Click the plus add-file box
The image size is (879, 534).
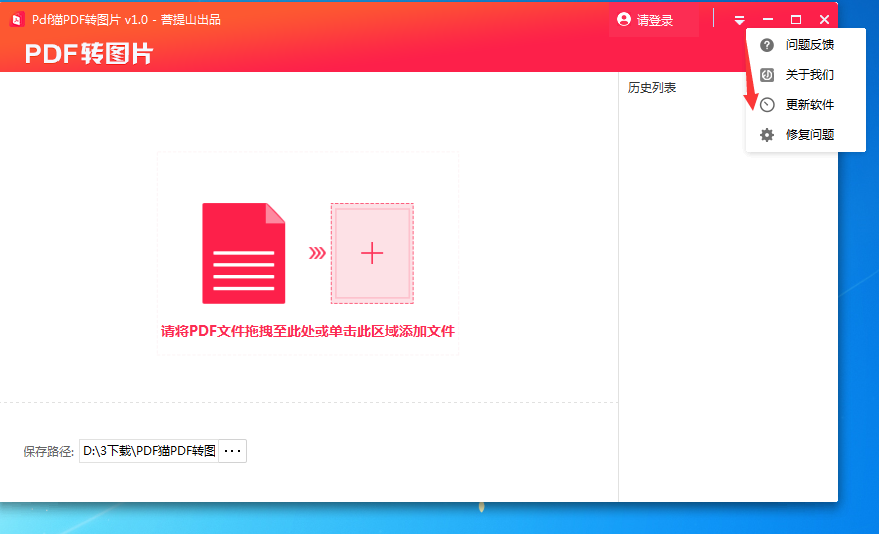coord(372,253)
